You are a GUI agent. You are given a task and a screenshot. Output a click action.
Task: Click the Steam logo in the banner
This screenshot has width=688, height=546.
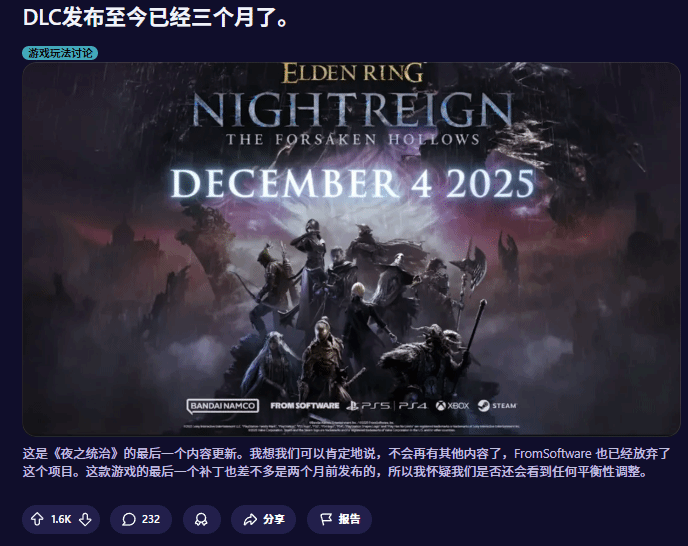click(497, 406)
